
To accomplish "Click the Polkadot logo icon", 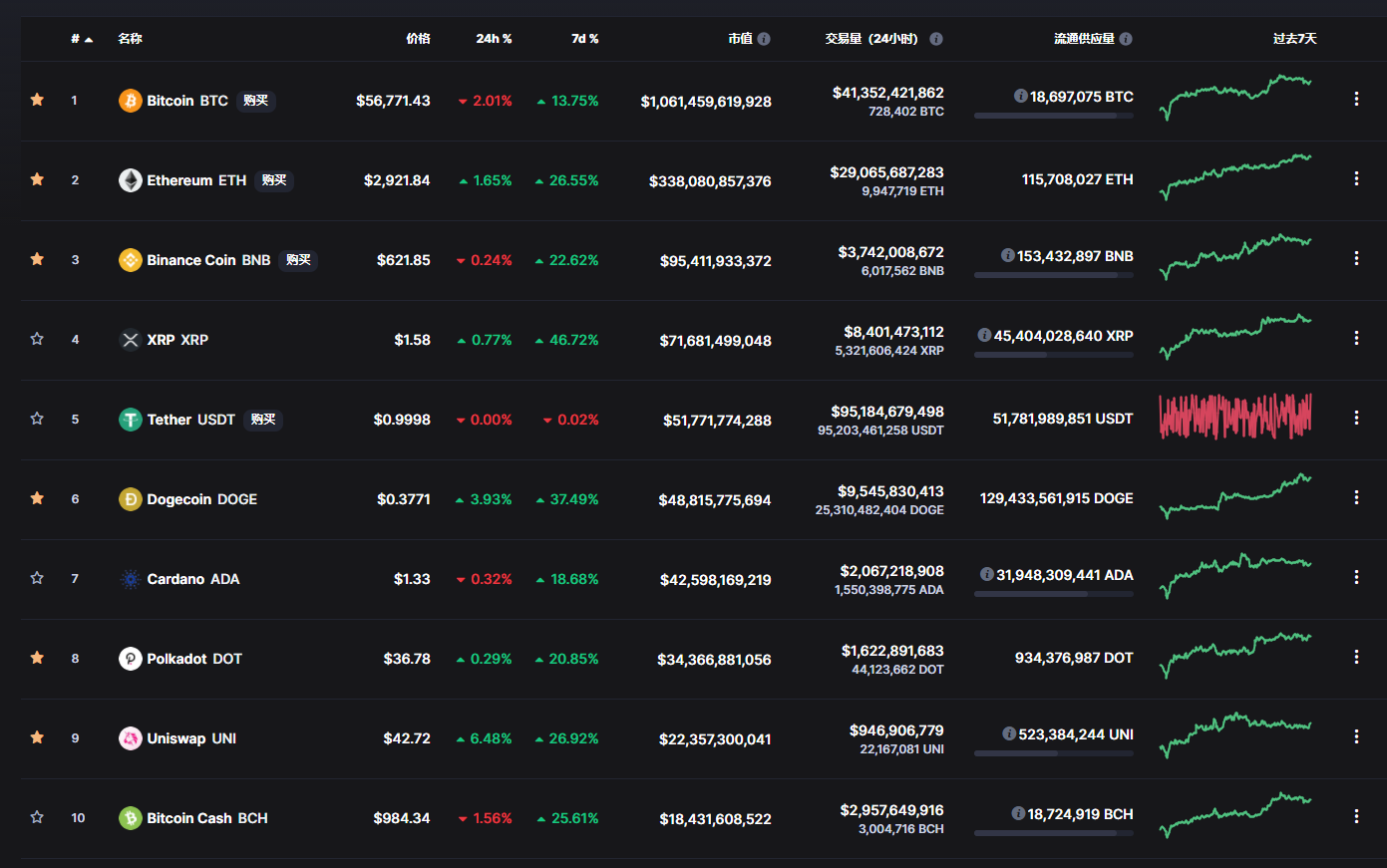I will pos(131,659).
